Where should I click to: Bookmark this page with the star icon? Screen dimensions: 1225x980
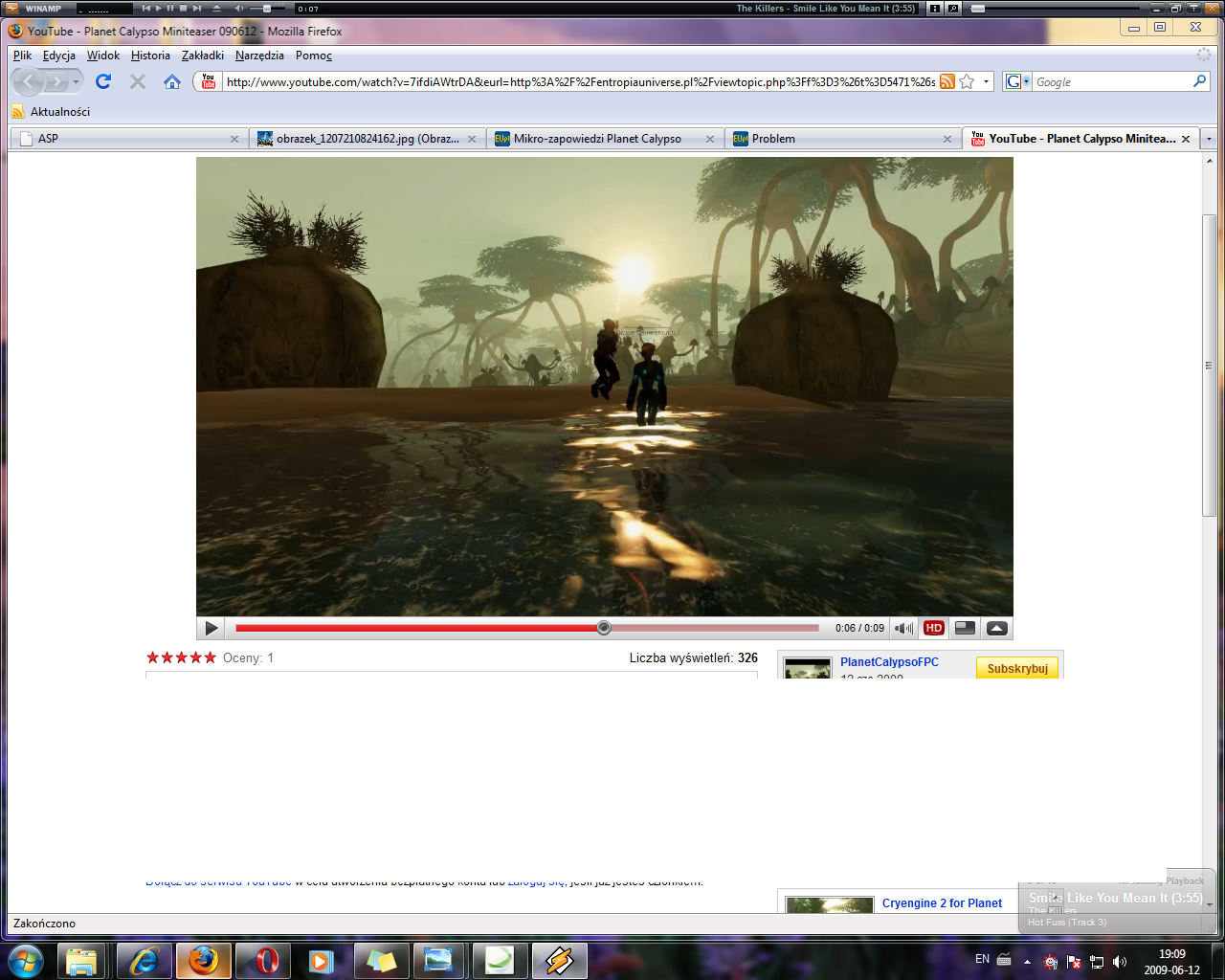click(x=967, y=81)
